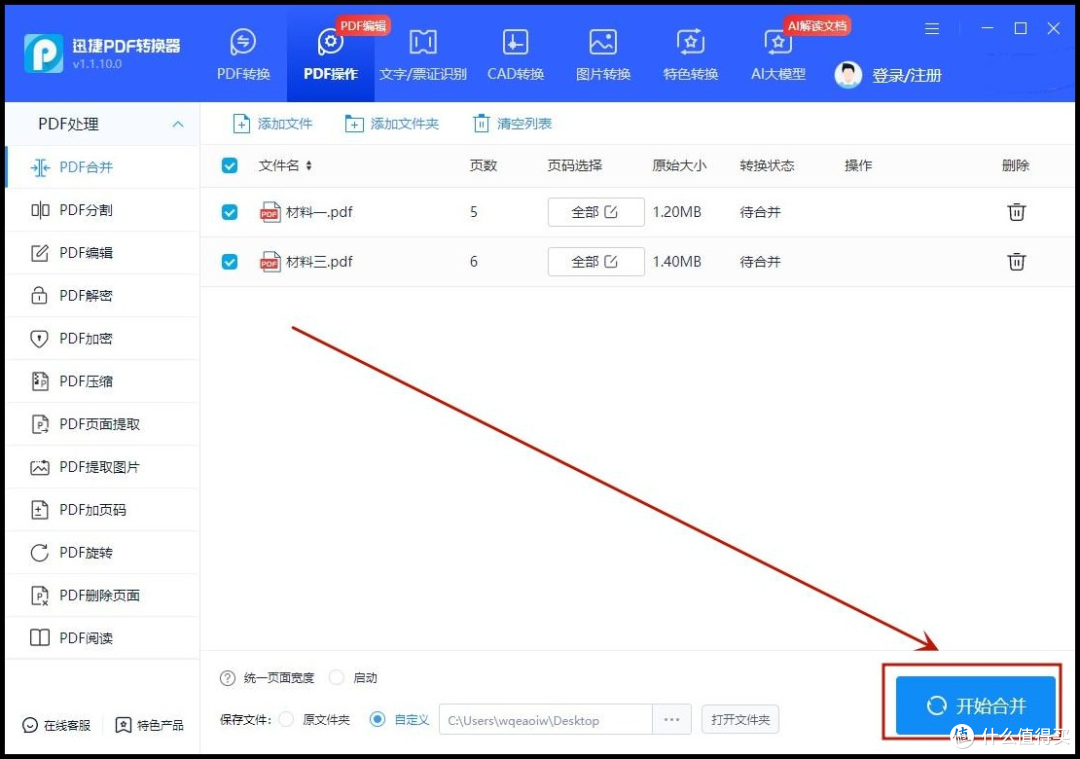Sort by 文件名 column arrow
Screen dimensions: 1080x759
tap(309, 165)
